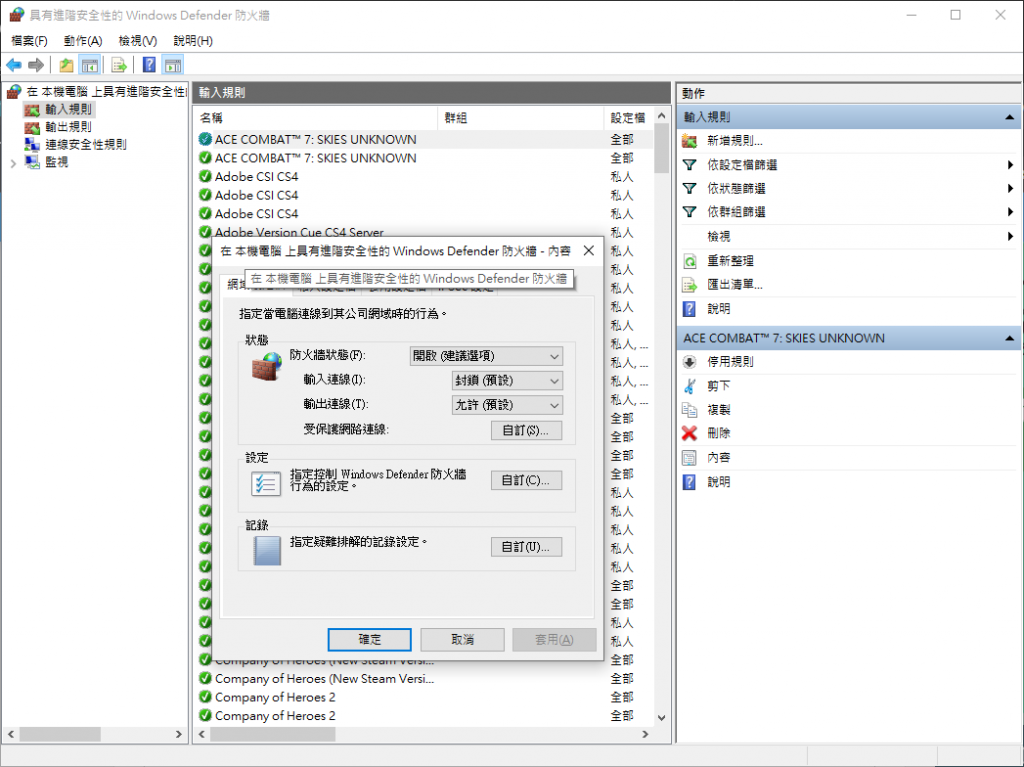This screenshot has height=767, width=1024.
Task: Sort by the 群組 column header
Action: point(521,118)
